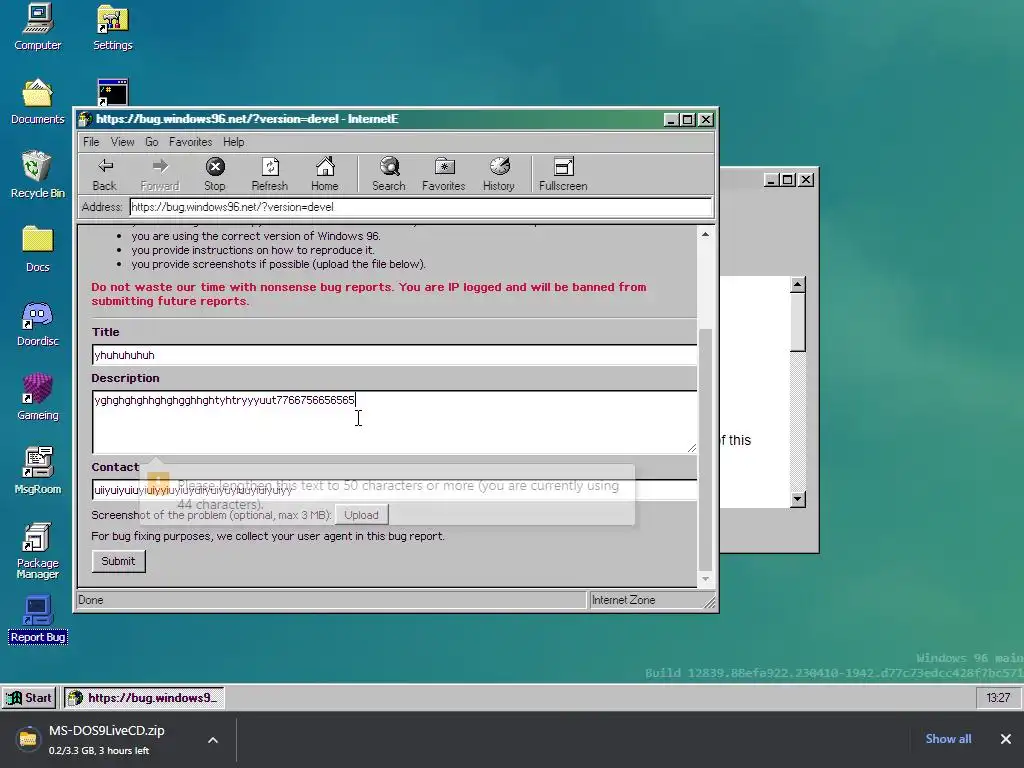Click page scrollbar up arrow in InternetE
Image resolution: width=1024 pixels, height=768 pixels.
coord(705,234)
